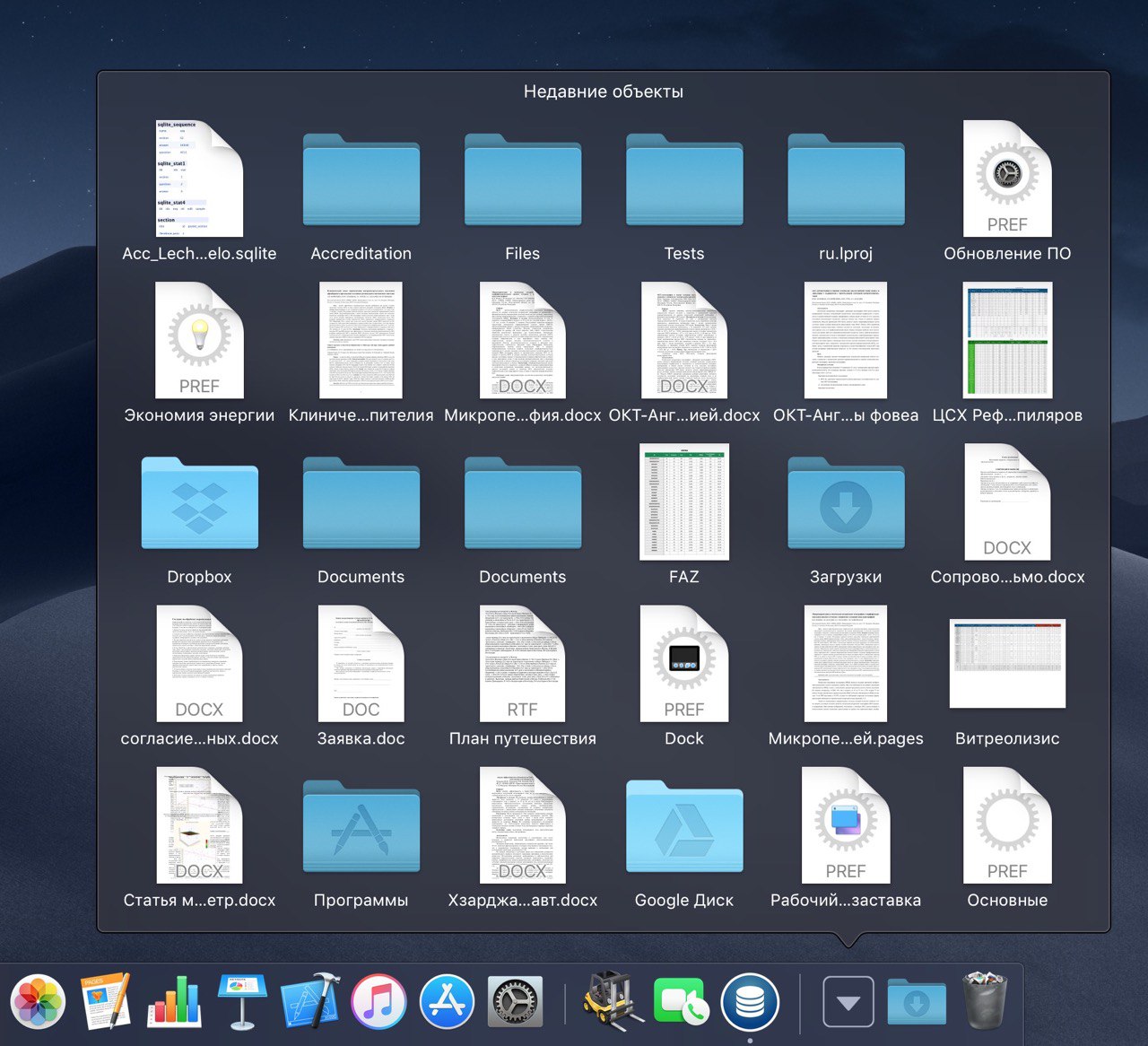
Task: Launch Photos from the Dock
Action: coord(38,1001)
